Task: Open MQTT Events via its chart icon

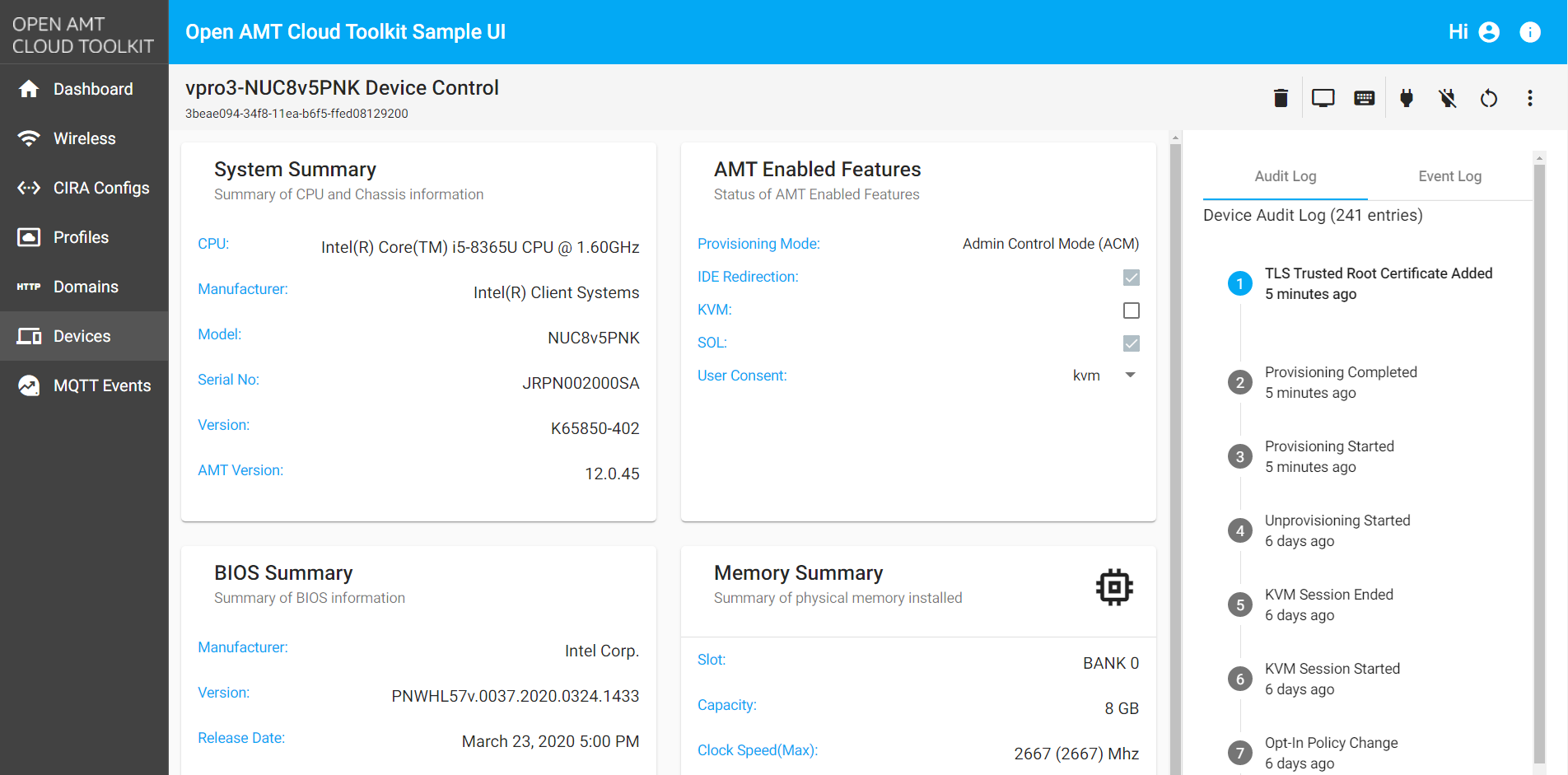Action: (x=29, y=385)
